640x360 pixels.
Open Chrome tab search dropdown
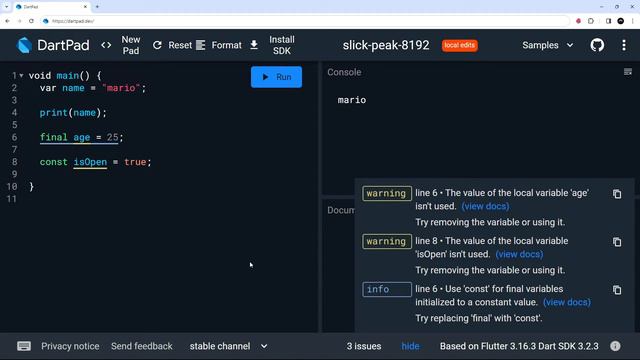tap(6, 7)
